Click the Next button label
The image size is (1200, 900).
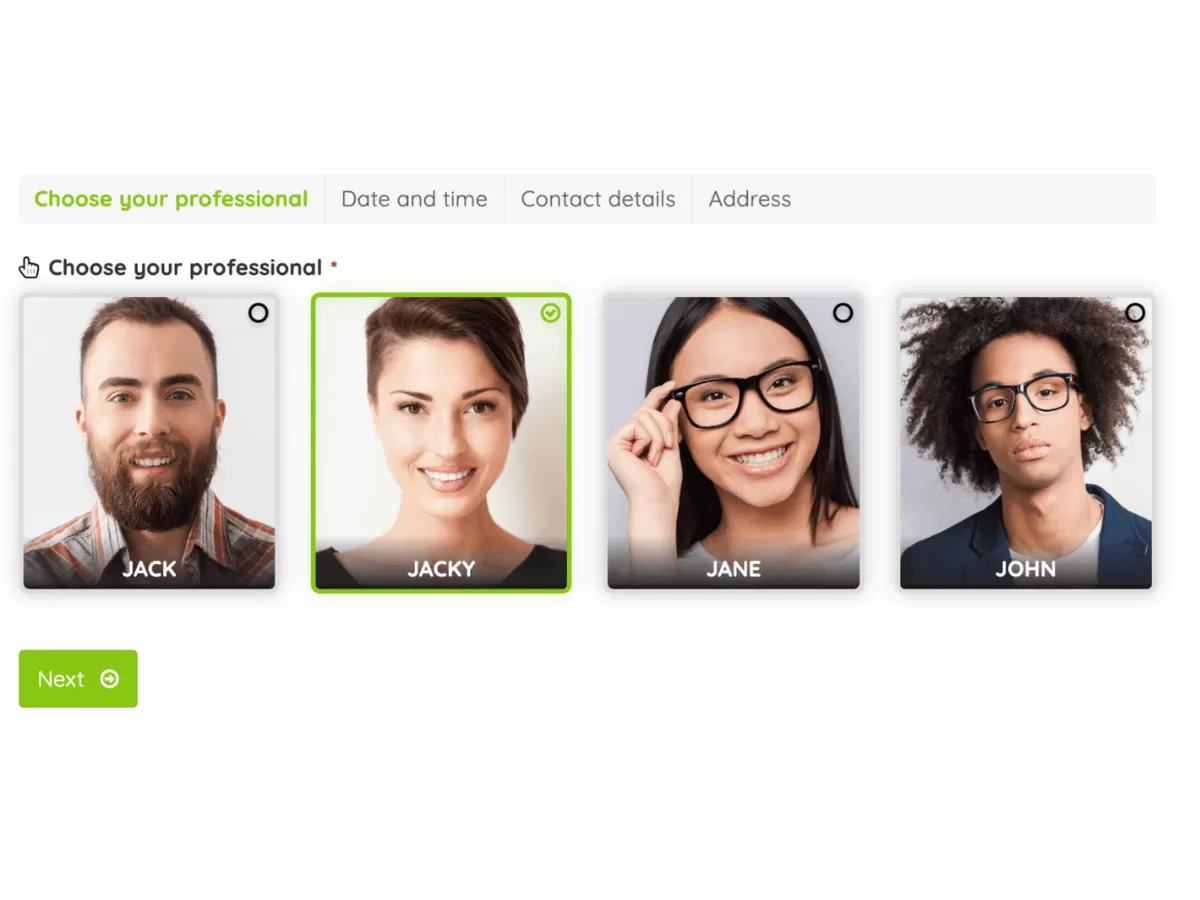[x=61, y=679]
